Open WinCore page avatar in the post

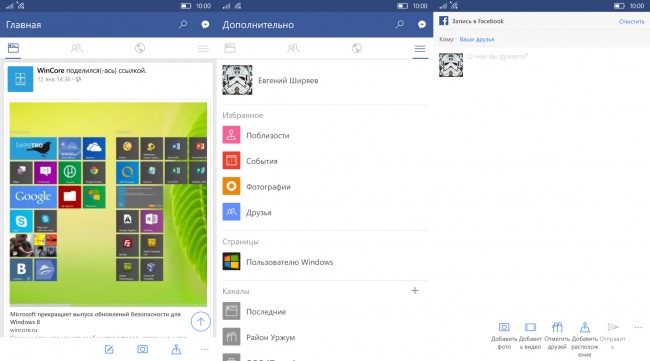[x=20, y=79]
